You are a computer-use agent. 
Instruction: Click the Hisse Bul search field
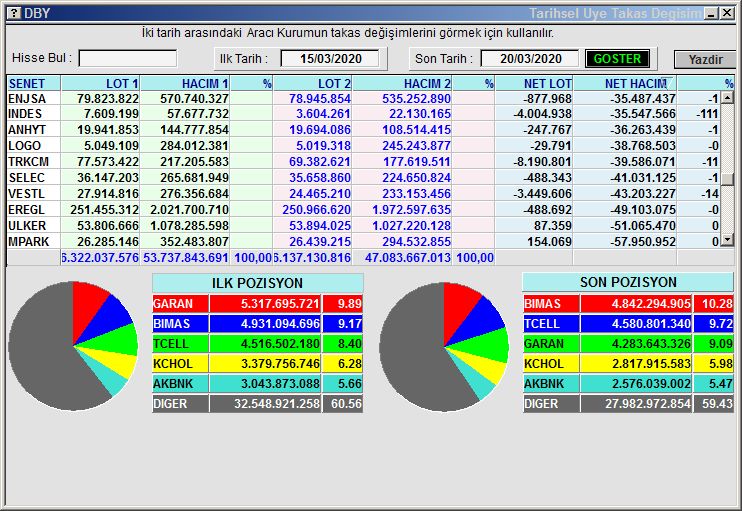(x=128, y=58)
